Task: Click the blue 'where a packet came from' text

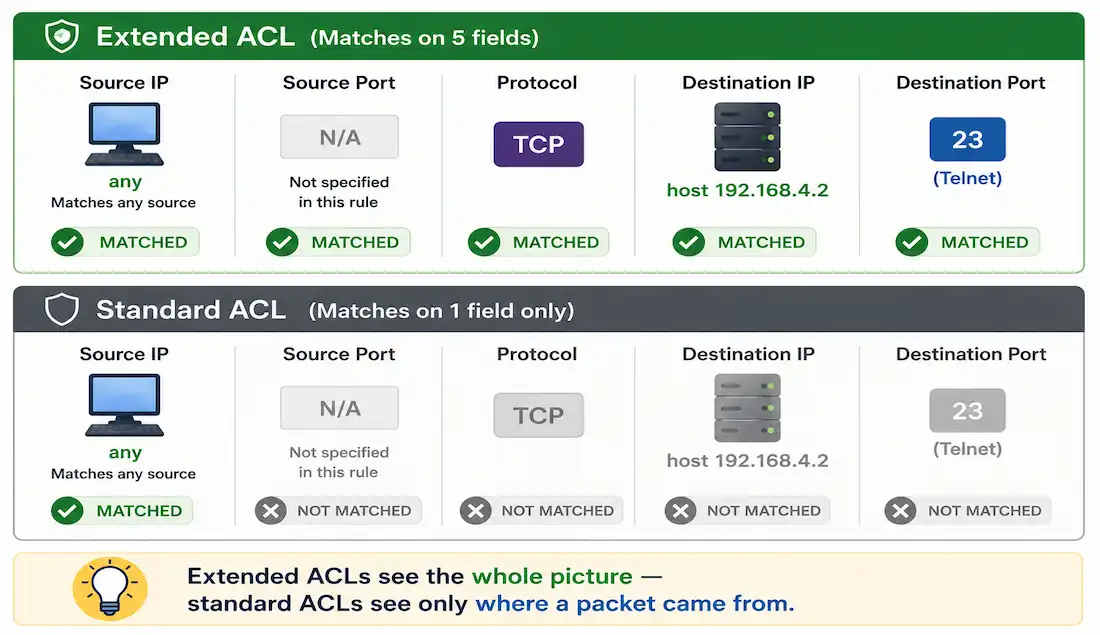Action: [x=635, y=603]
